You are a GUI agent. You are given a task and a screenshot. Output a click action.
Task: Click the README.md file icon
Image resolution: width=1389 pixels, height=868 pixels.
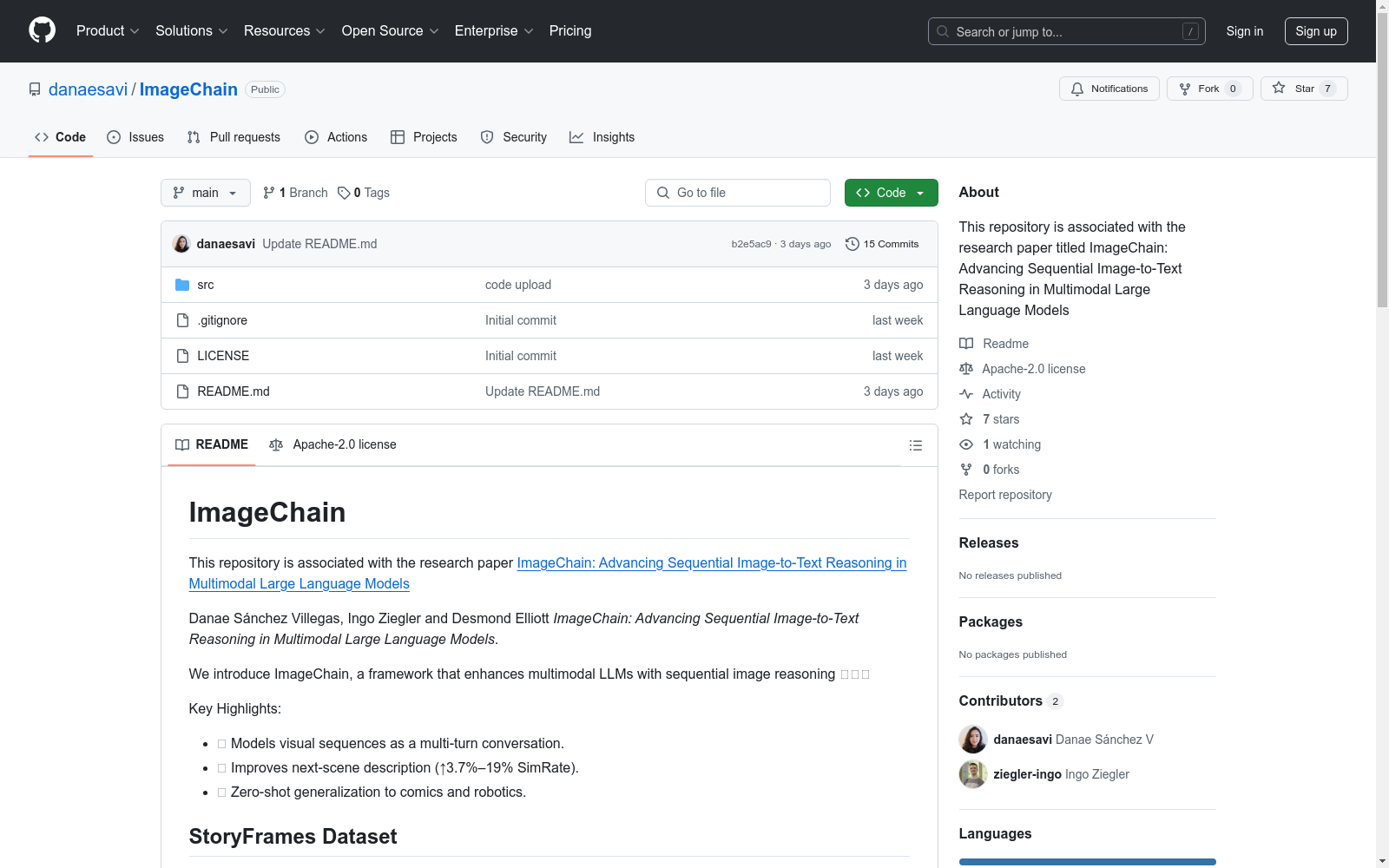coord(182,391)
